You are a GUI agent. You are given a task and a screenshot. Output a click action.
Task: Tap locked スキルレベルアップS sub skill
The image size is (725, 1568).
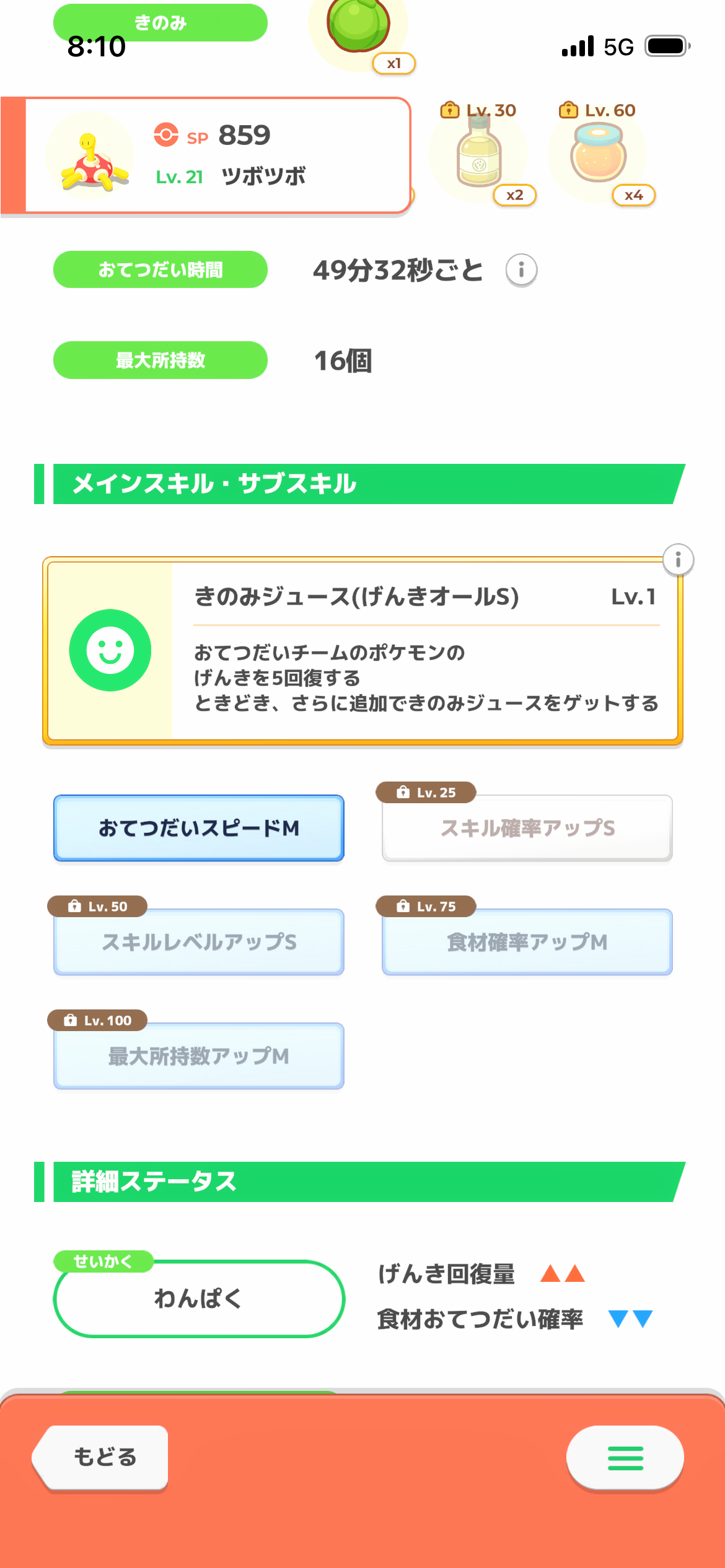coord(199,942)
